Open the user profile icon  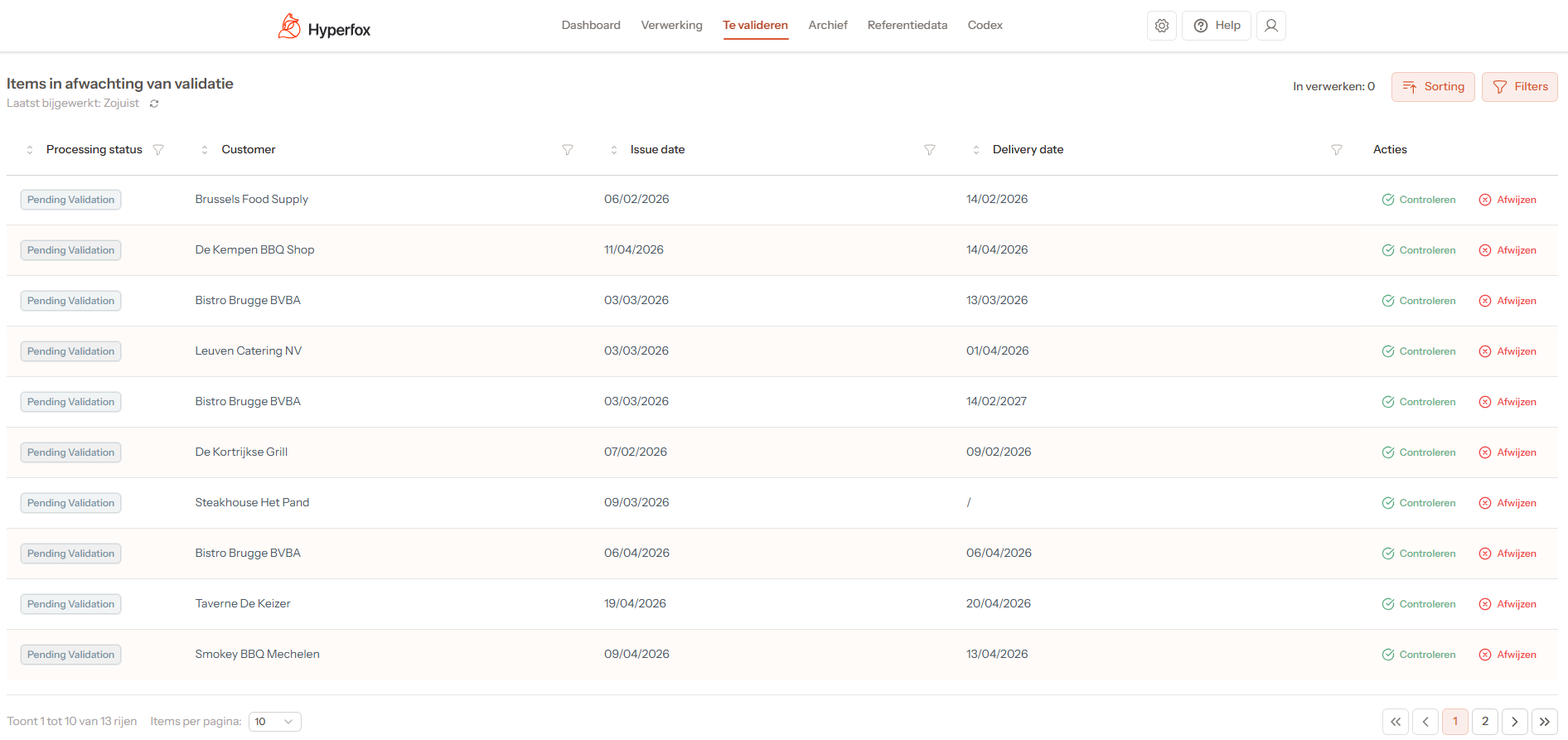[x=1270, y=26]
